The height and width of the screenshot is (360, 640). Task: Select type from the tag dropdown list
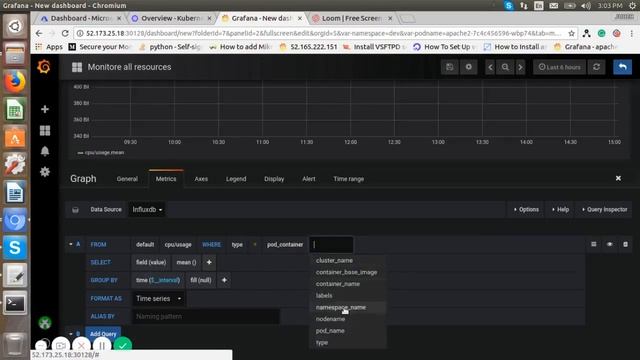[x=348, y=342]
